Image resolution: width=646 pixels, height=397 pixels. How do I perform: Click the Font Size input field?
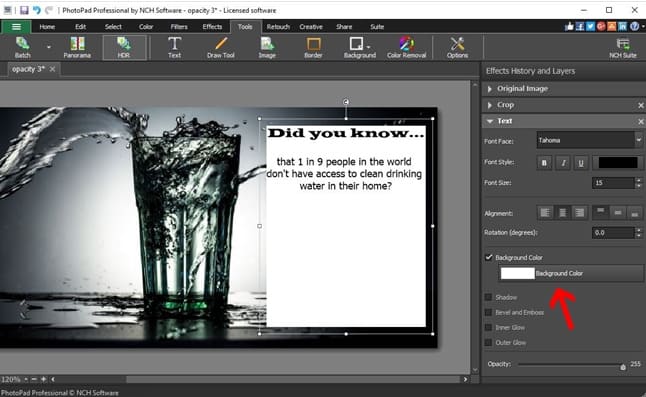coord(613,183)
